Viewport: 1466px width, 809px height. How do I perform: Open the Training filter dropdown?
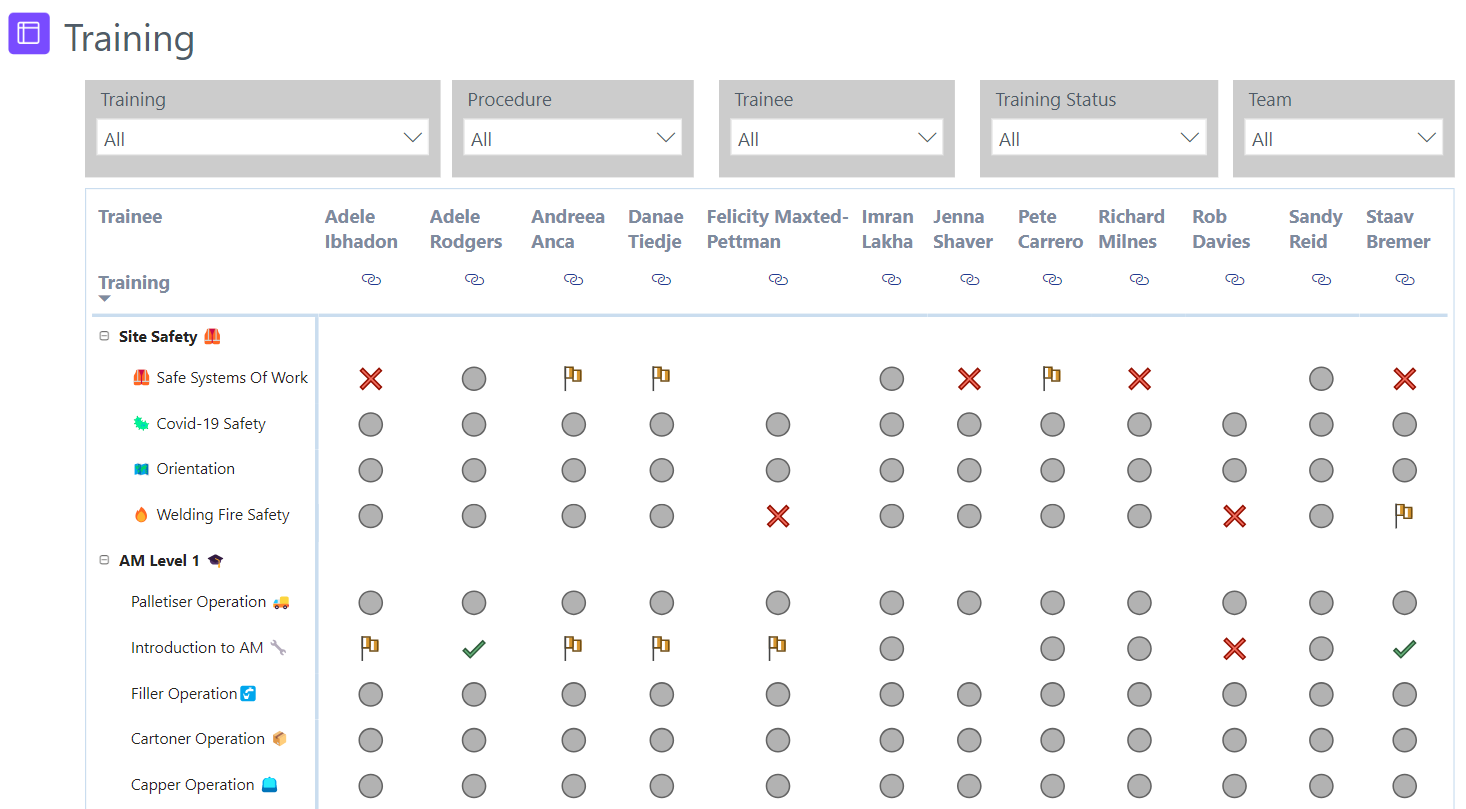point(262,138)
